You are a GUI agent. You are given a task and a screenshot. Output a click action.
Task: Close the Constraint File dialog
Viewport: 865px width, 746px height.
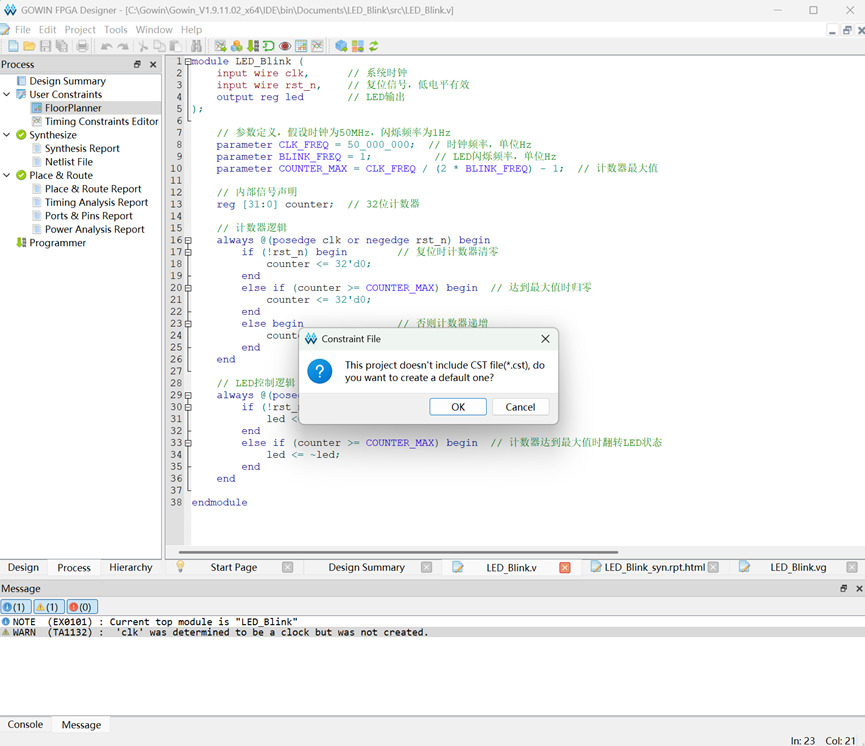pos(545,339)
